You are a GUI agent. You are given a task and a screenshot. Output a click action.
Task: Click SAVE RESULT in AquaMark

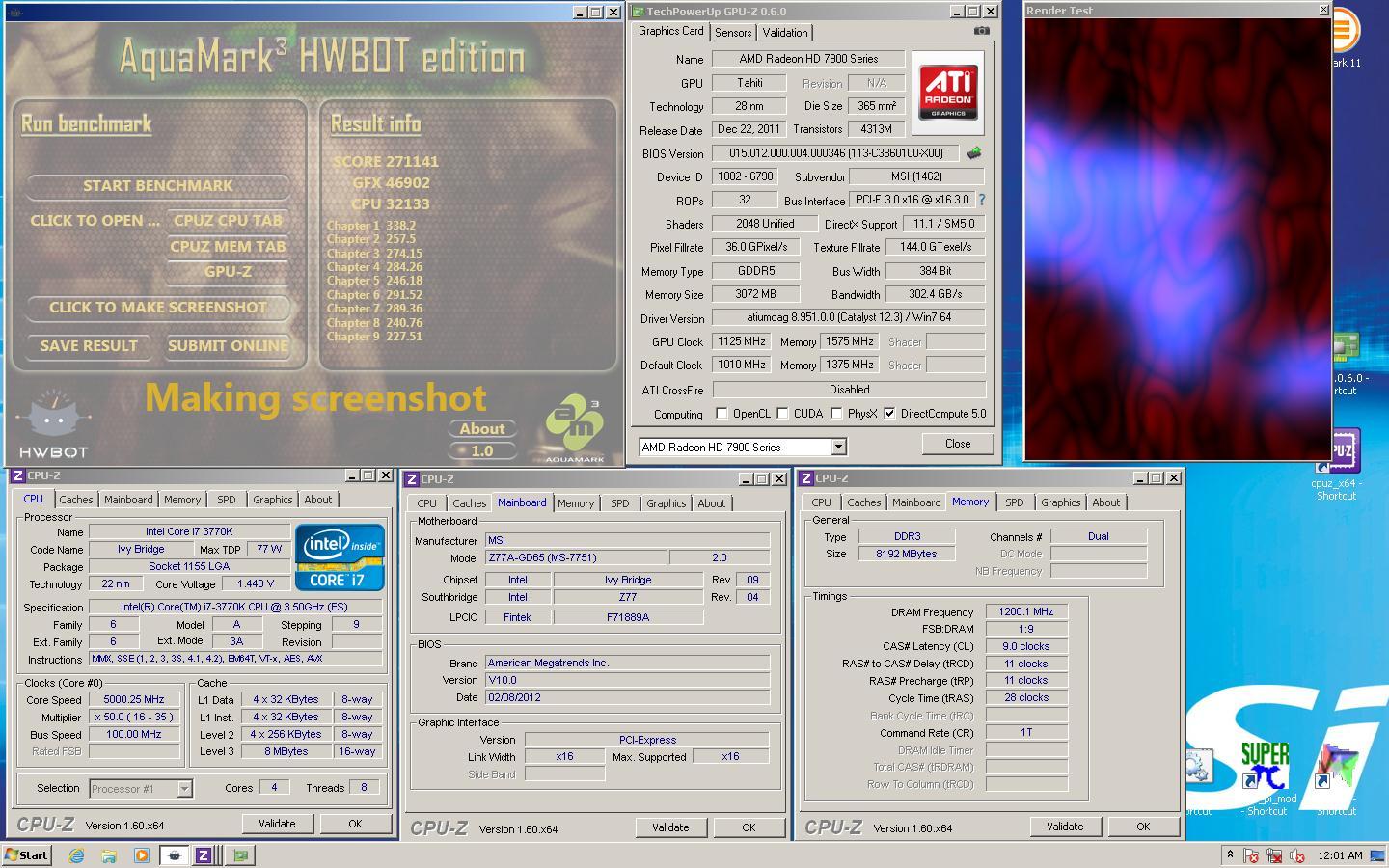tap(89, 345)
